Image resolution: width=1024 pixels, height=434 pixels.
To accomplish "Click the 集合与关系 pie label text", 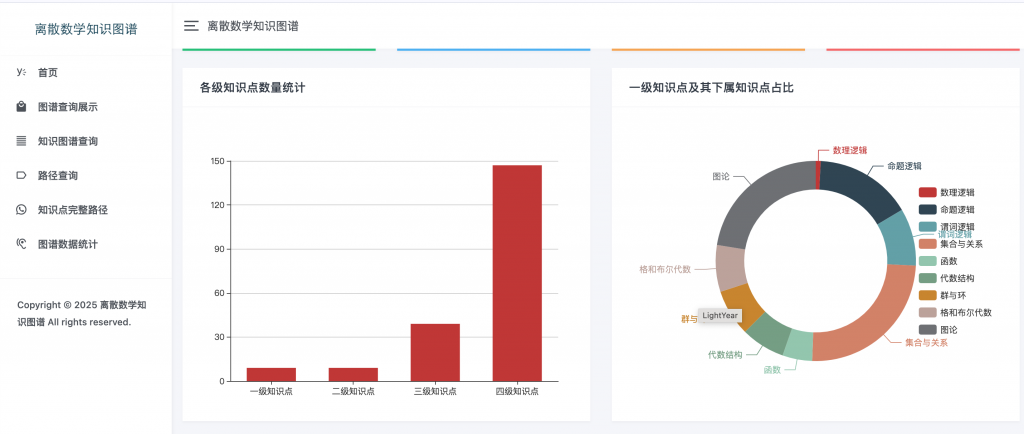I will pos(926,342).
